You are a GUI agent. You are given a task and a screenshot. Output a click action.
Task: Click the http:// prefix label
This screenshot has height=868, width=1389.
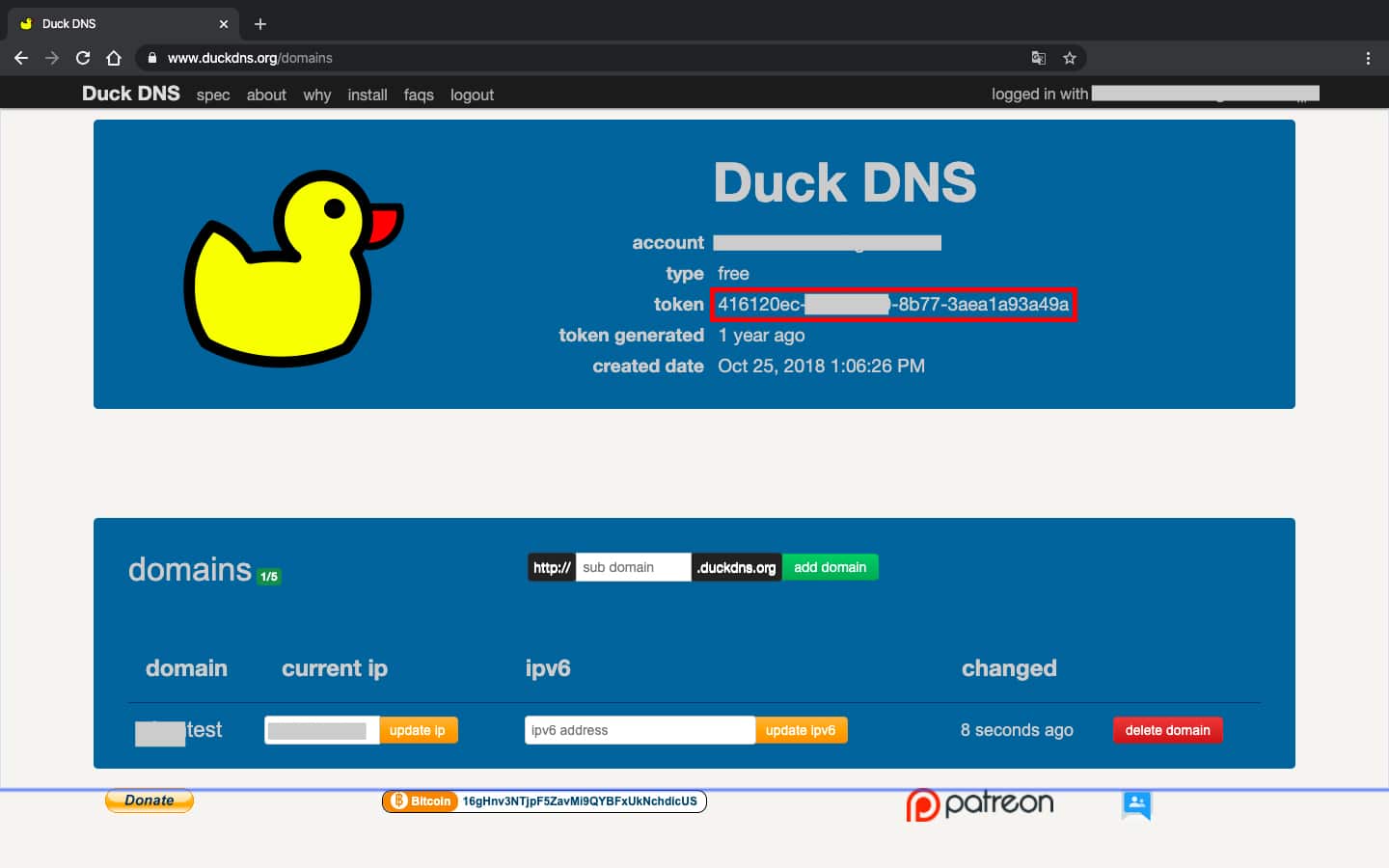point(552,567)
